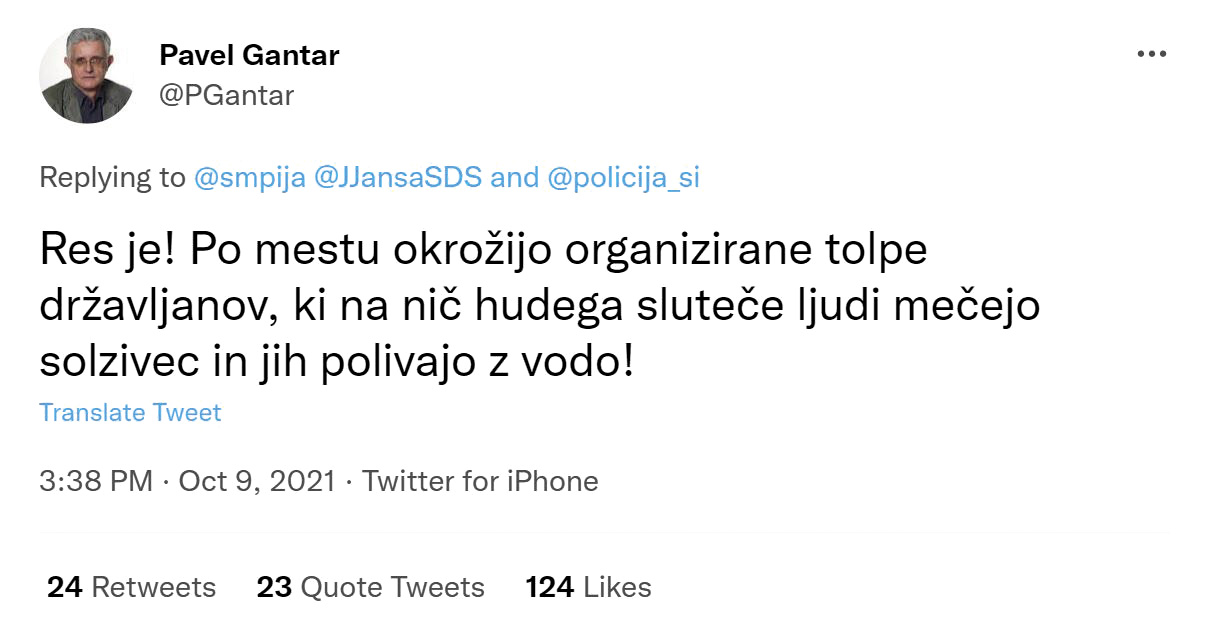The image size is (1212, 630).
Task: Open the tweet timestamp permalink
Action: (x=96, y=481)
